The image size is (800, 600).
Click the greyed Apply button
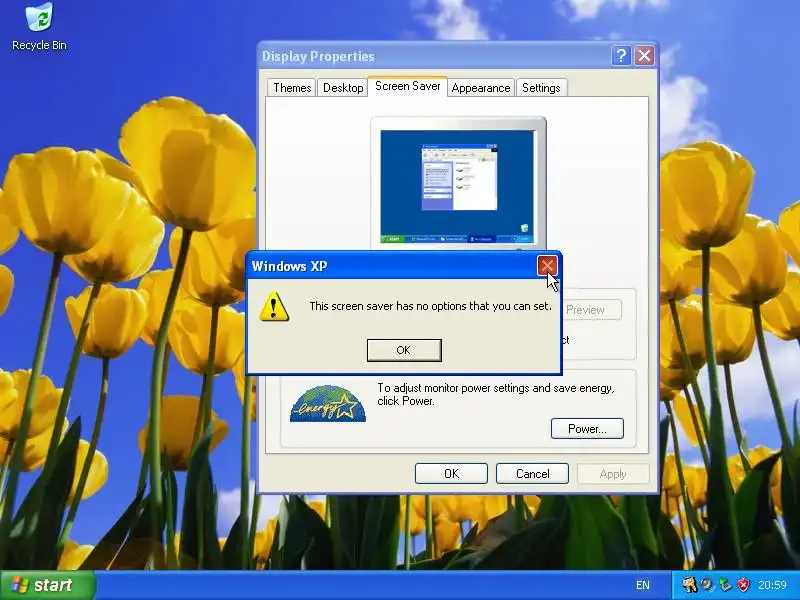pos(613,473)
